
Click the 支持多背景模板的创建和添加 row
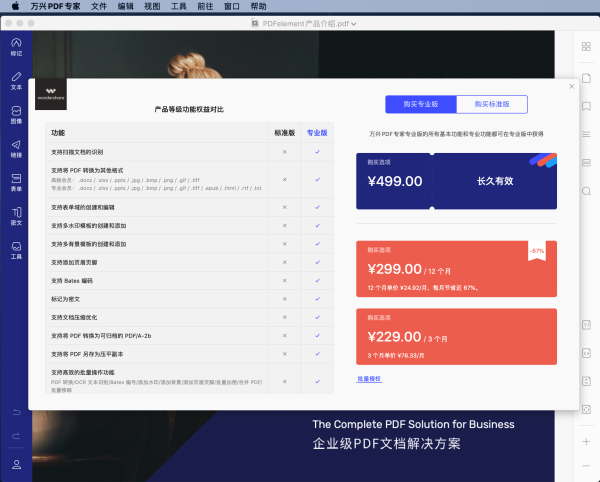(x=189, y=244)
